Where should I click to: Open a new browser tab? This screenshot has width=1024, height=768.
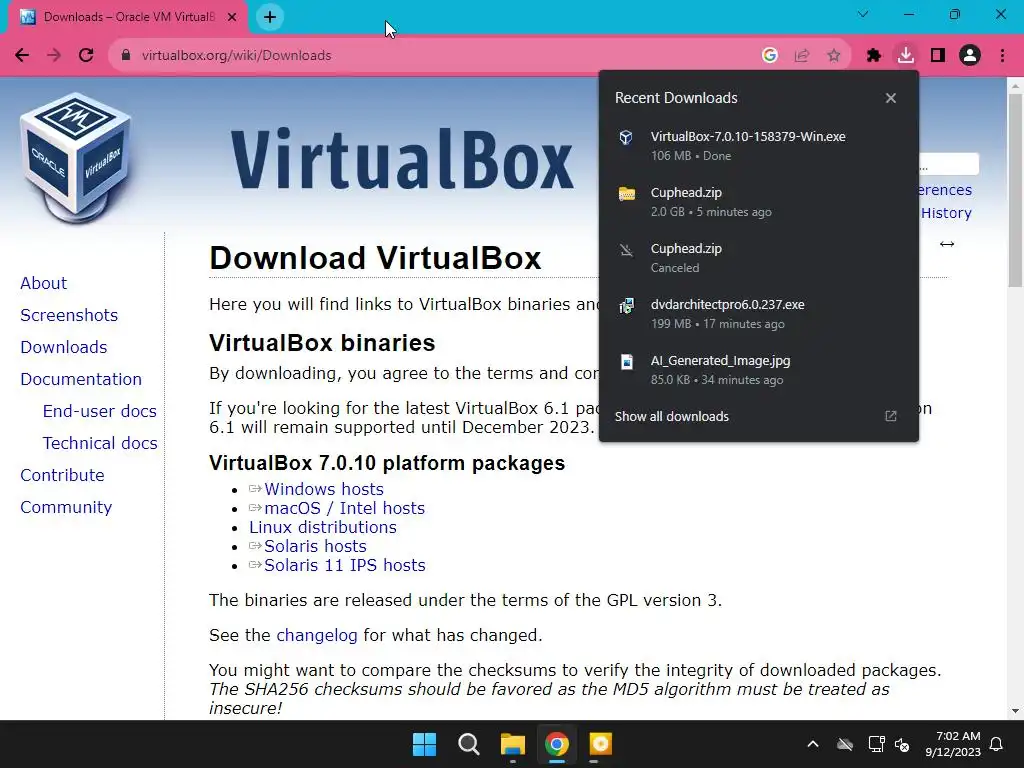[x=270, y=17]
